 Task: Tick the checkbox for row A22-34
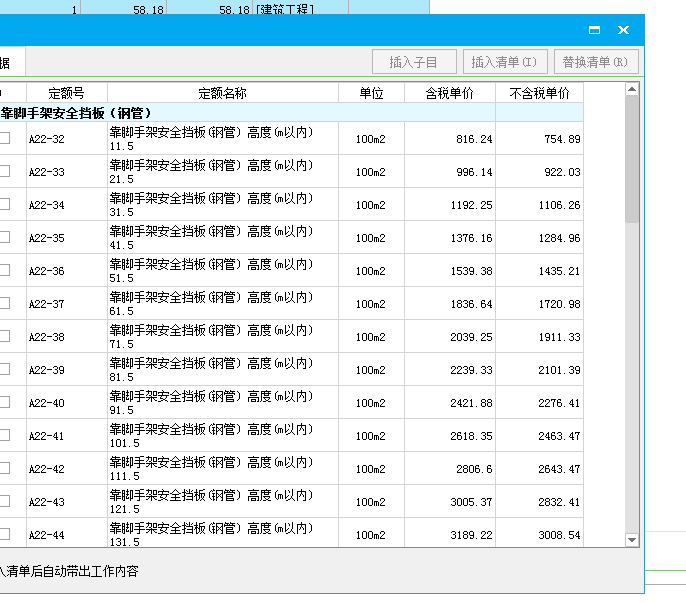(x=5, y=204)
